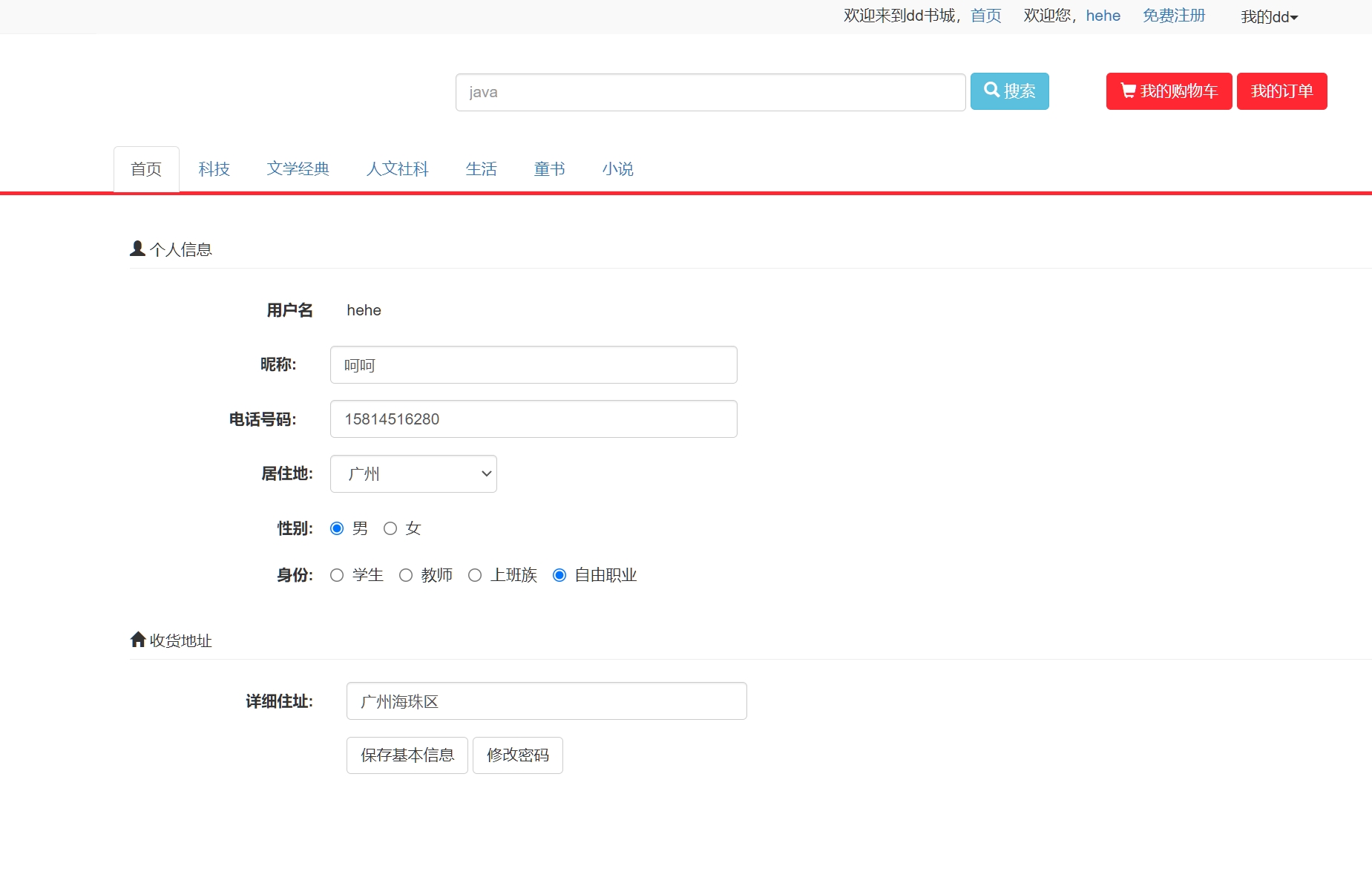
Task: Click the 我的订单 button
Action: pos(1281,91)
